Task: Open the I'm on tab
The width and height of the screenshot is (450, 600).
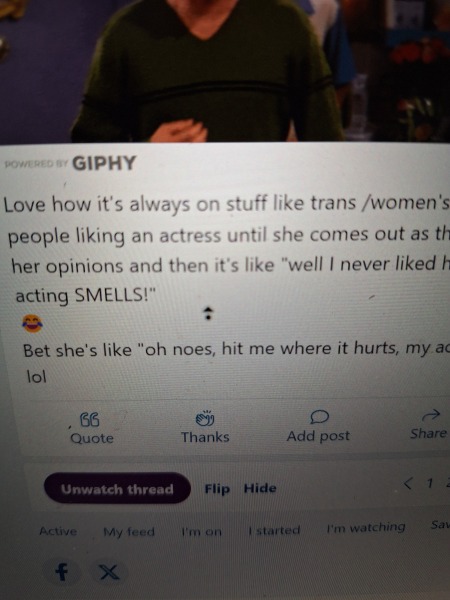Action: pyautogui.click(x=201, y=531)
